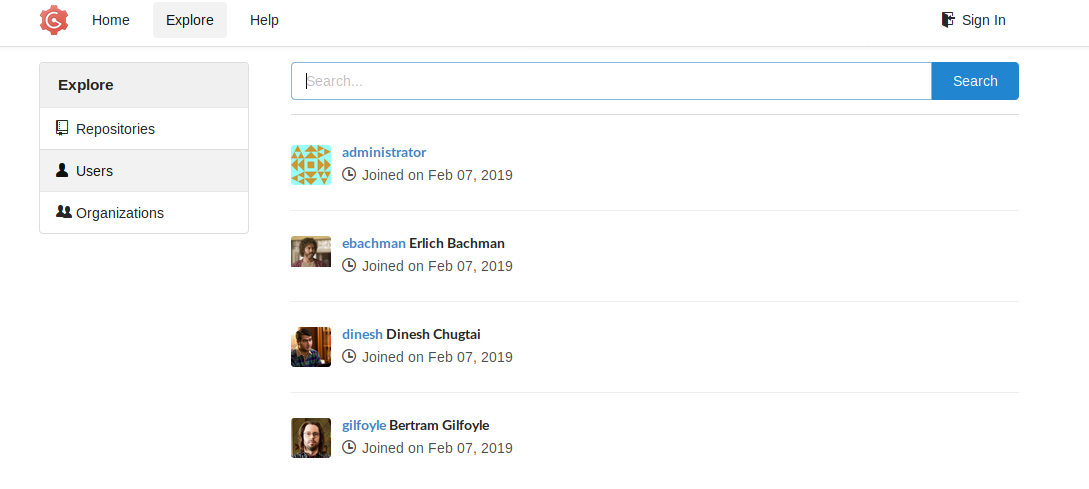Open Bertram Gilfoyle's avatar picture
The height and width of the screenshot is (489, 1089).
click(x=311, y=438)
